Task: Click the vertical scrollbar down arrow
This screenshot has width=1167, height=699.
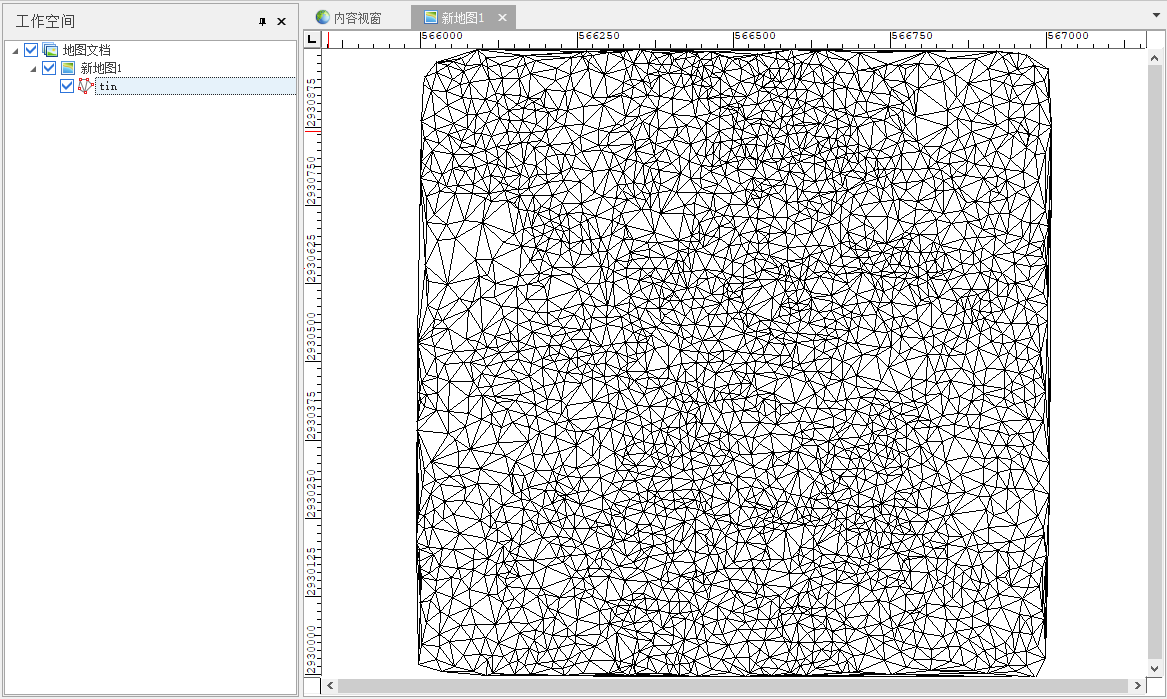Action: point(1156,668)
